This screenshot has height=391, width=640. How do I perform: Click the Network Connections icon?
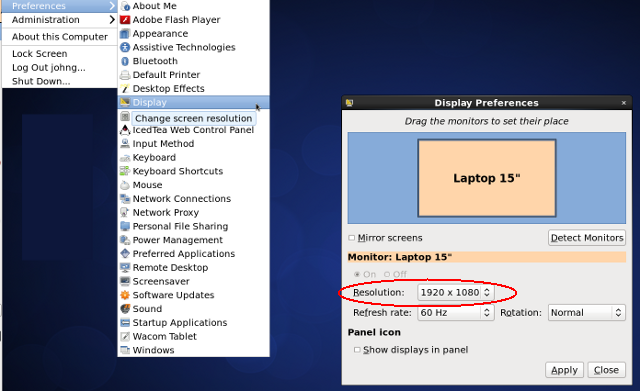coord(125,199)
